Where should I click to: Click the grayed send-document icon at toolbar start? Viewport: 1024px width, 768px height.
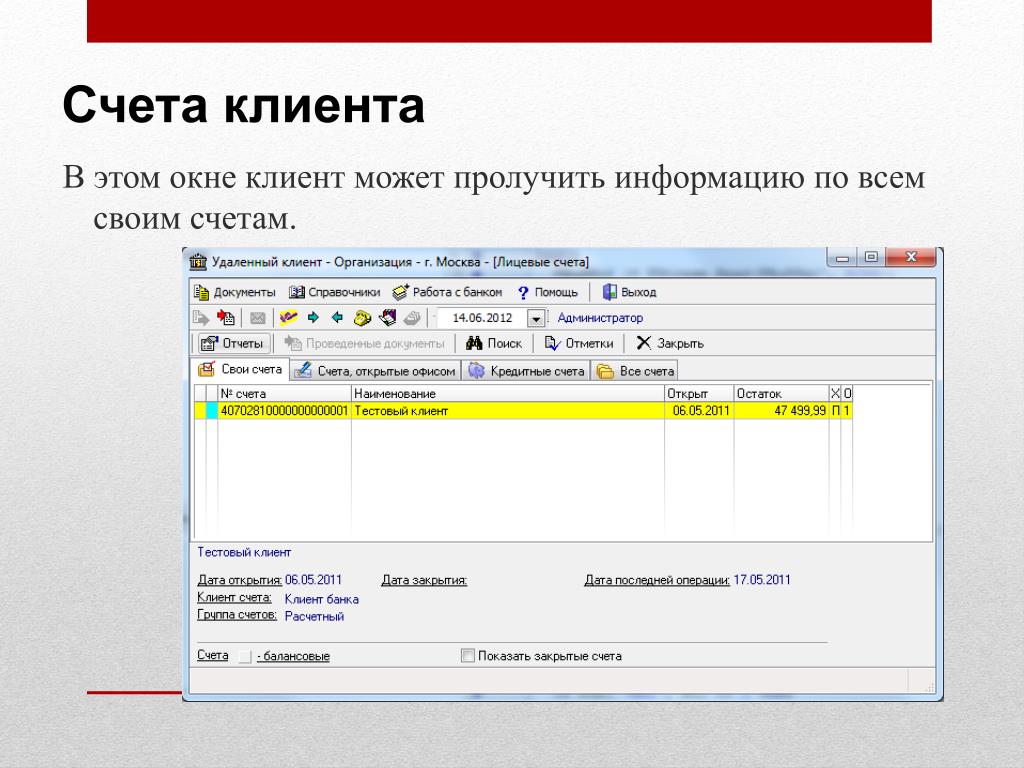(x=200, y=318)
